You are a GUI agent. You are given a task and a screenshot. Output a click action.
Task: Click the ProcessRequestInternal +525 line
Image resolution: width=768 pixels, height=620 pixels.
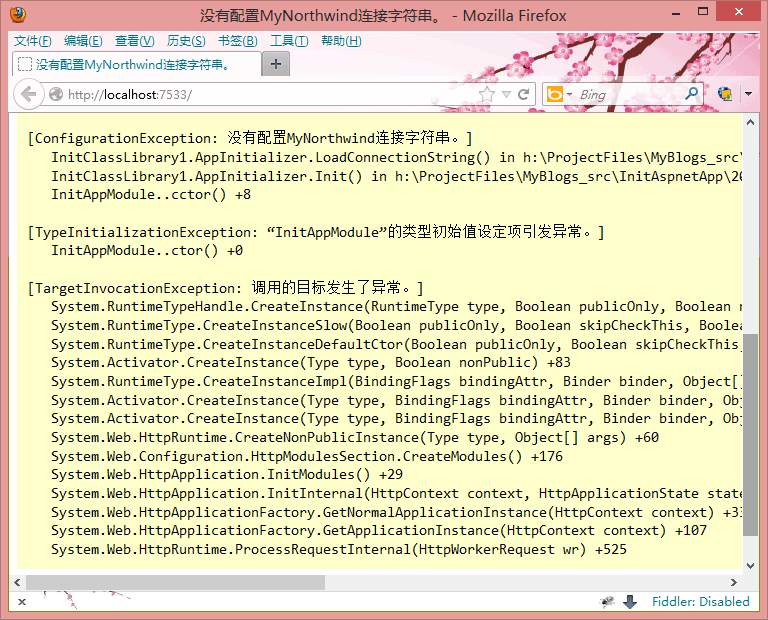tap(339, 549)
